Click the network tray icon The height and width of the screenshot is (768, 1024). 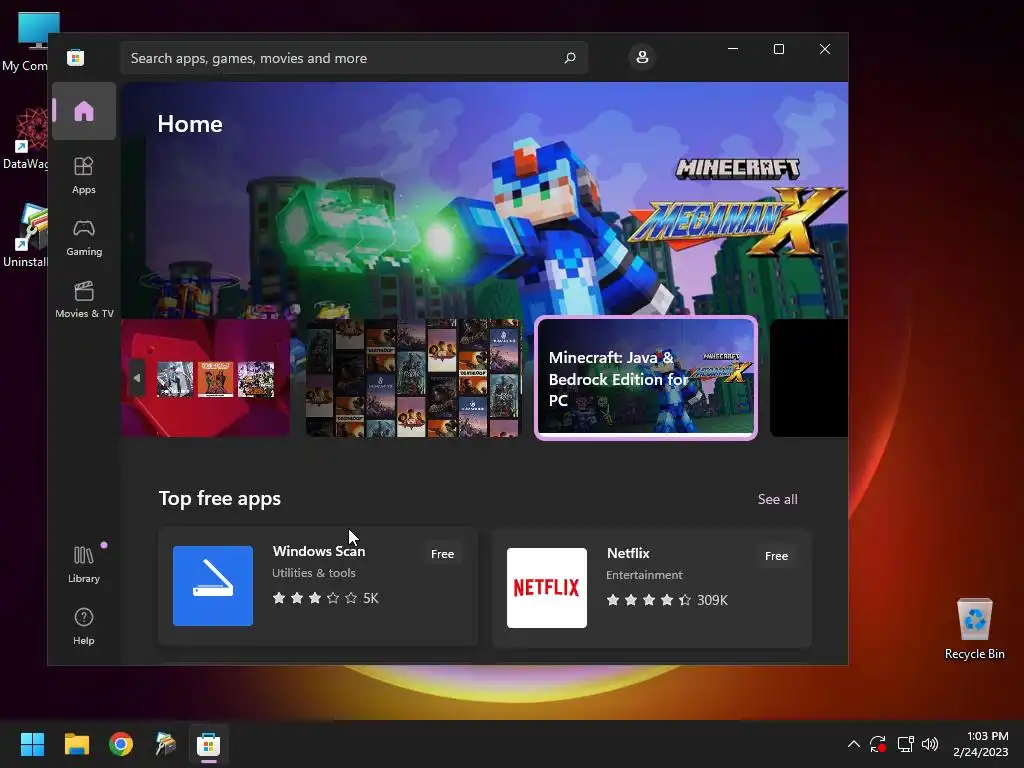(905, 744)
